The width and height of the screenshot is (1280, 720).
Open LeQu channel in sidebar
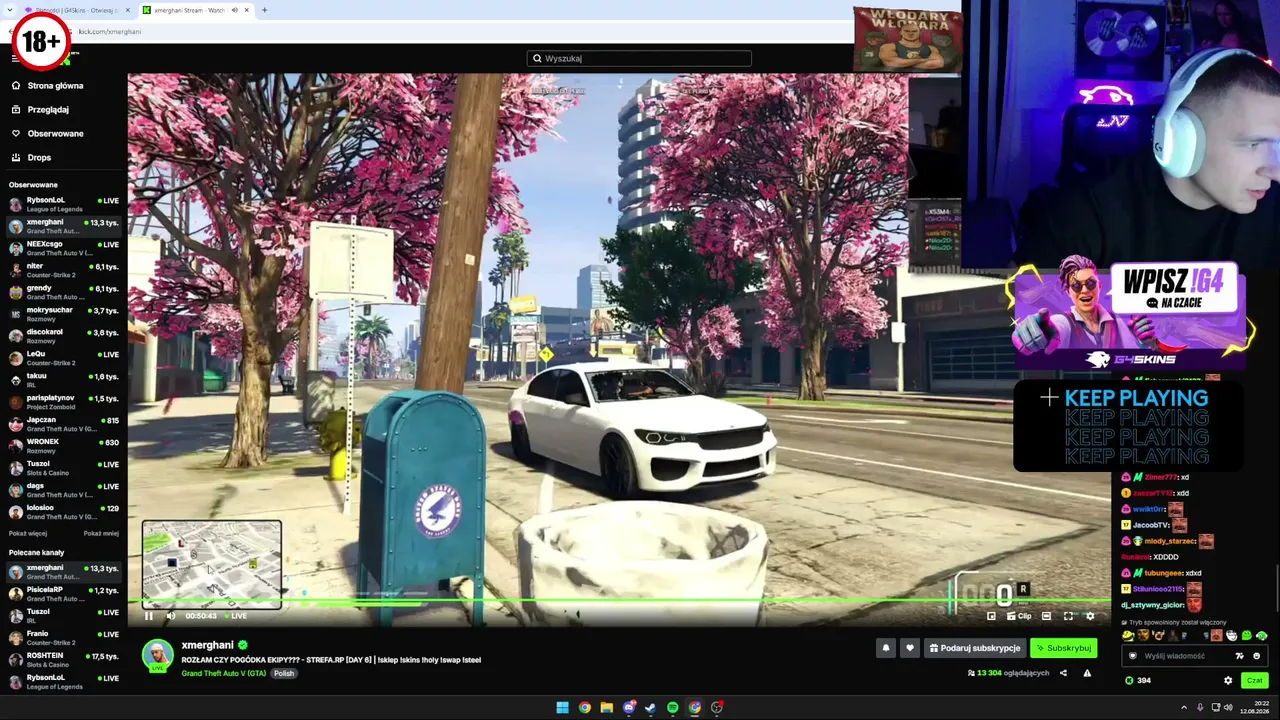(x=64, y=358)
